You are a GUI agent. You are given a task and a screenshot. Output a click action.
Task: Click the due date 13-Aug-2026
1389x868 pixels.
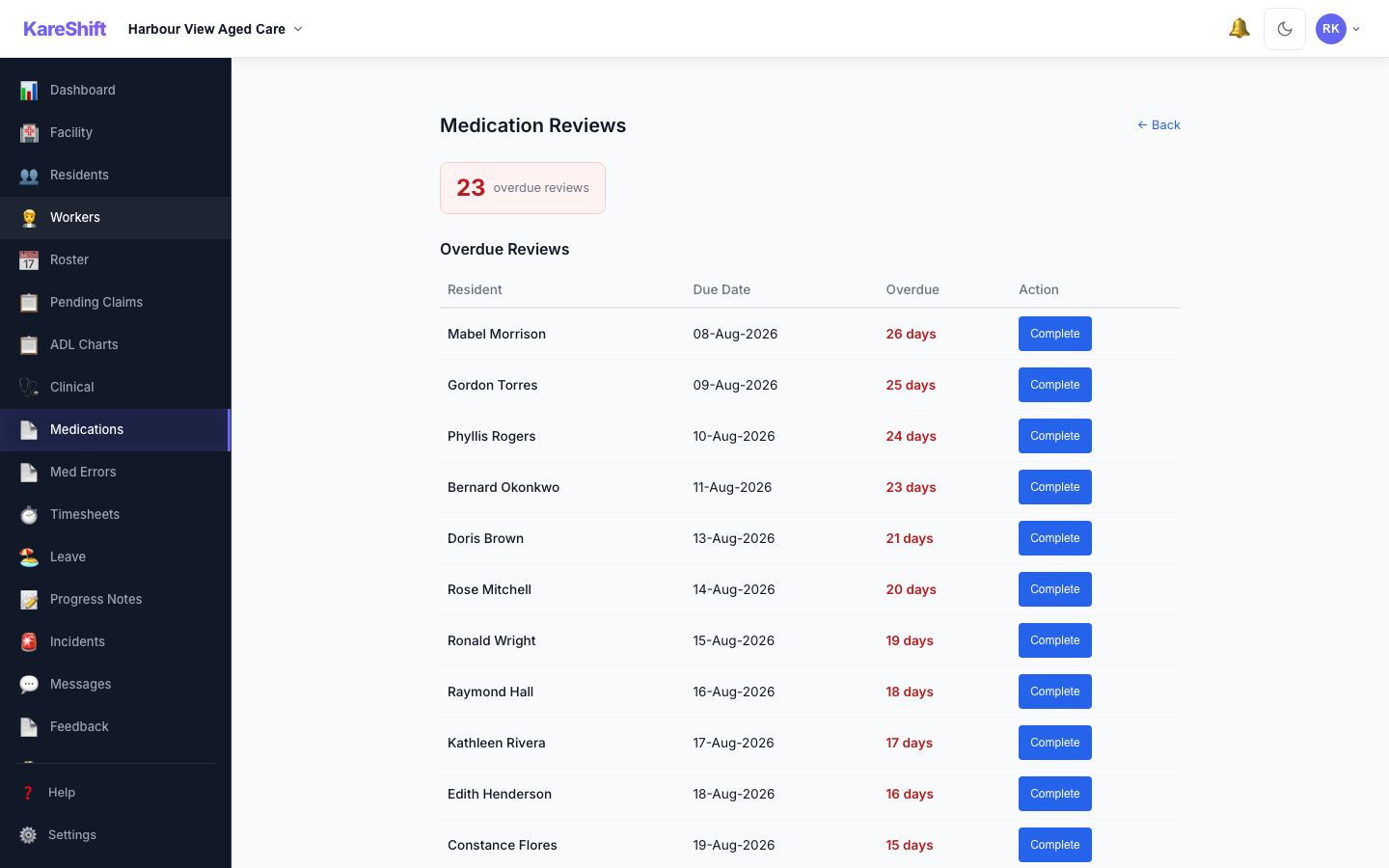pyautogui.click(x=734, y=538)
